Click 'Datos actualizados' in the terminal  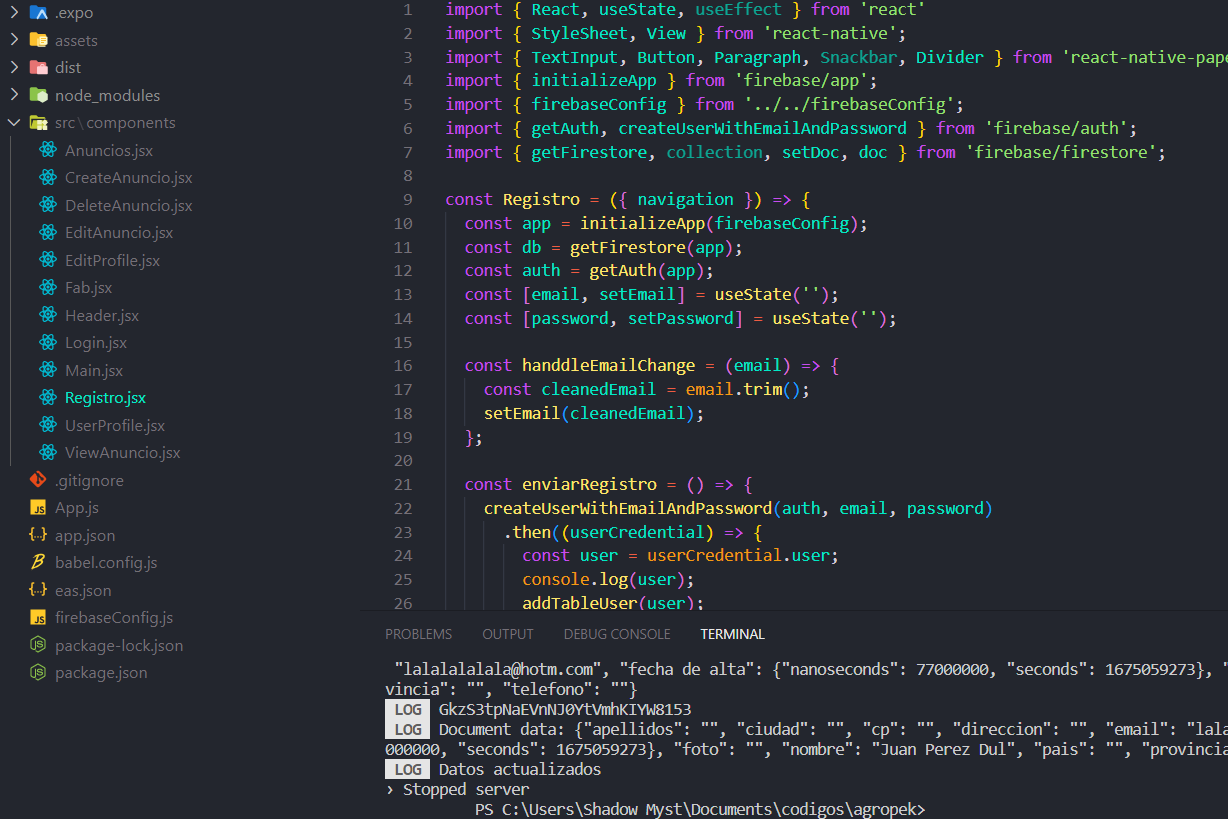point(520,770)
